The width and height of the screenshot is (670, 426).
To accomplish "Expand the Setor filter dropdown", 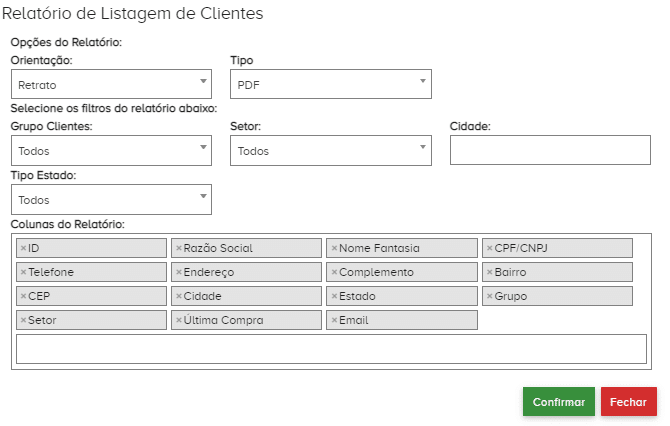I will [331, 151].
